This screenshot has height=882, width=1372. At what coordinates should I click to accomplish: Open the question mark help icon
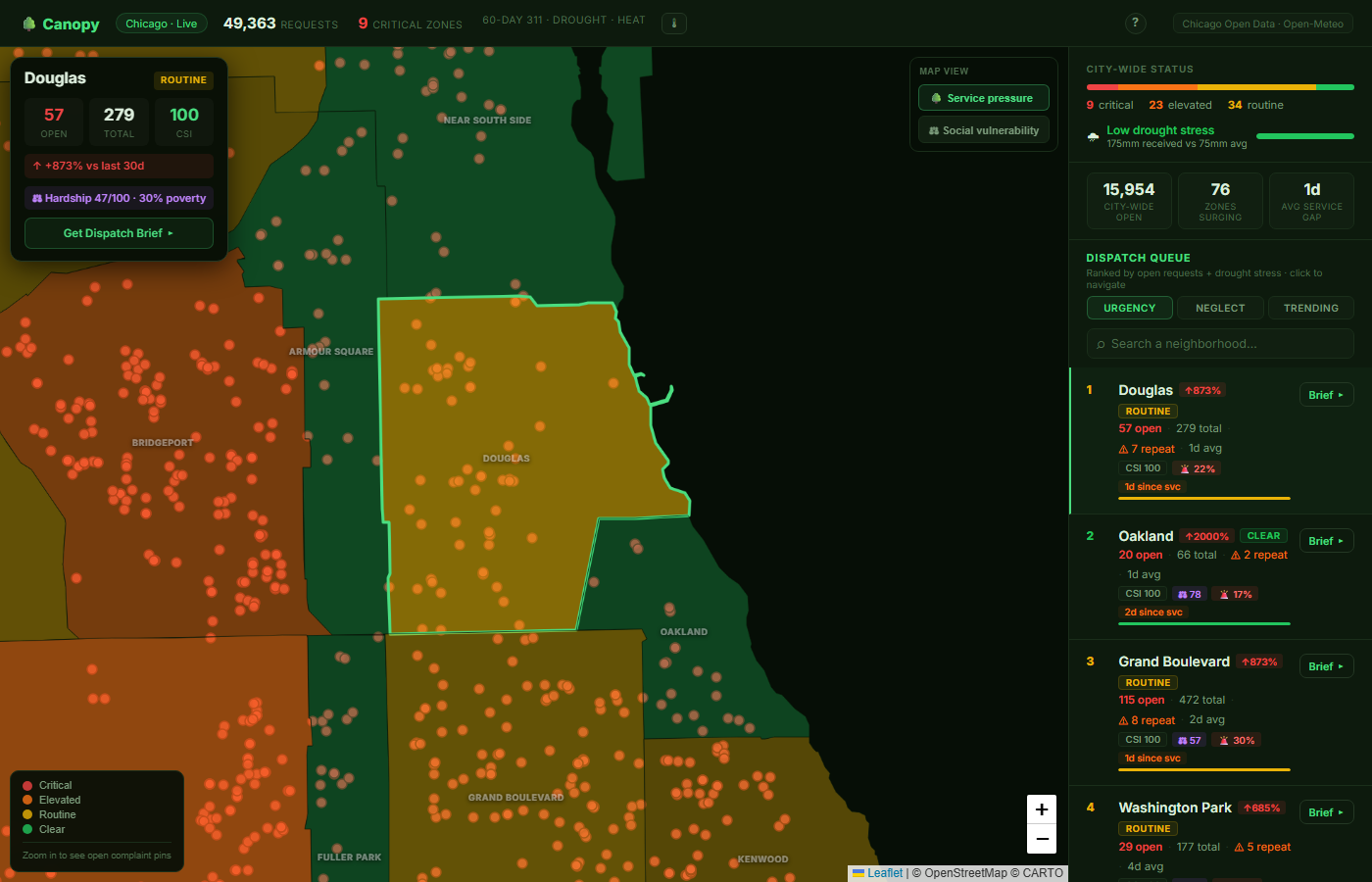[x=1135, y=23]
